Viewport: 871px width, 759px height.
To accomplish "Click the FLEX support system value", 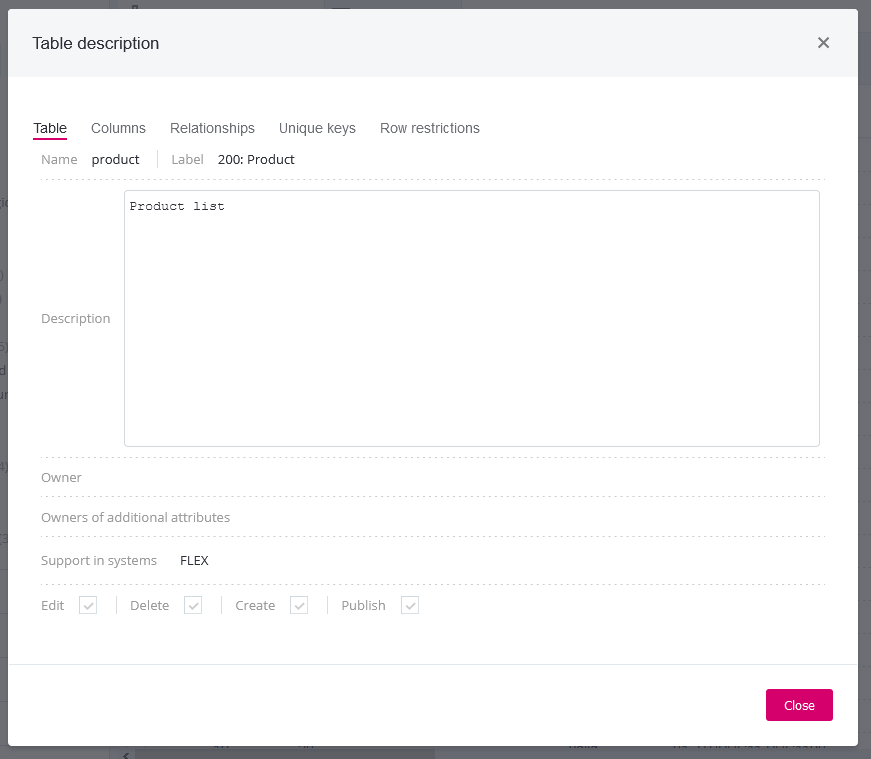I will (x=194, y=560).
